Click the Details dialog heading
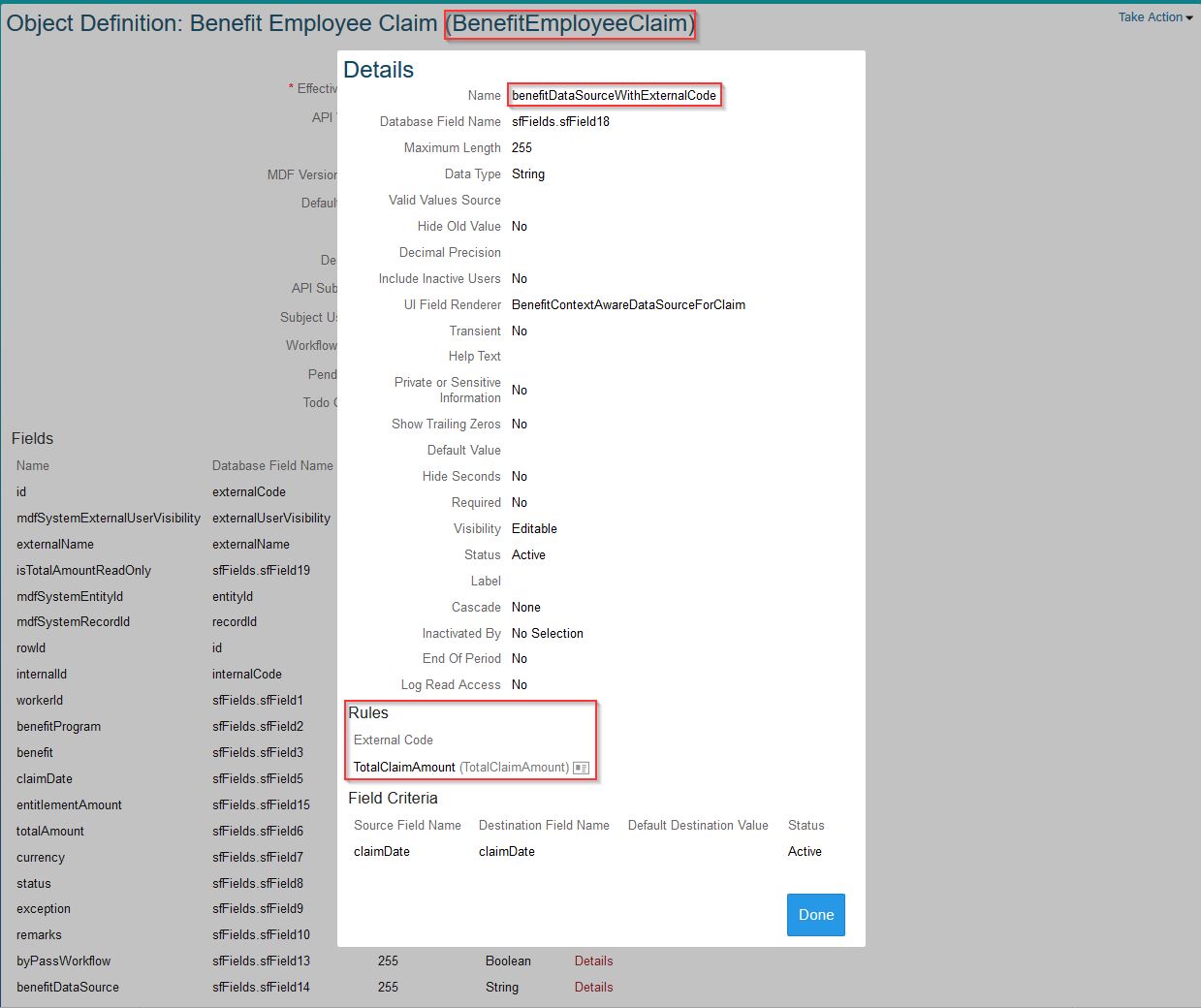This screenshot has width=1201, height=1008. point(378,70)
